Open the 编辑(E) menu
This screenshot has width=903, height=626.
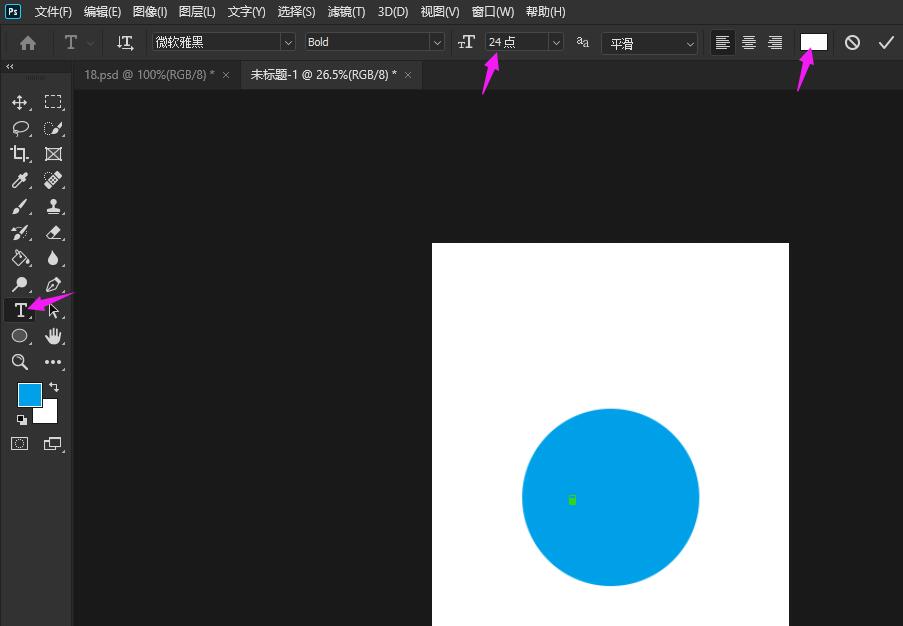coord(103,12)
